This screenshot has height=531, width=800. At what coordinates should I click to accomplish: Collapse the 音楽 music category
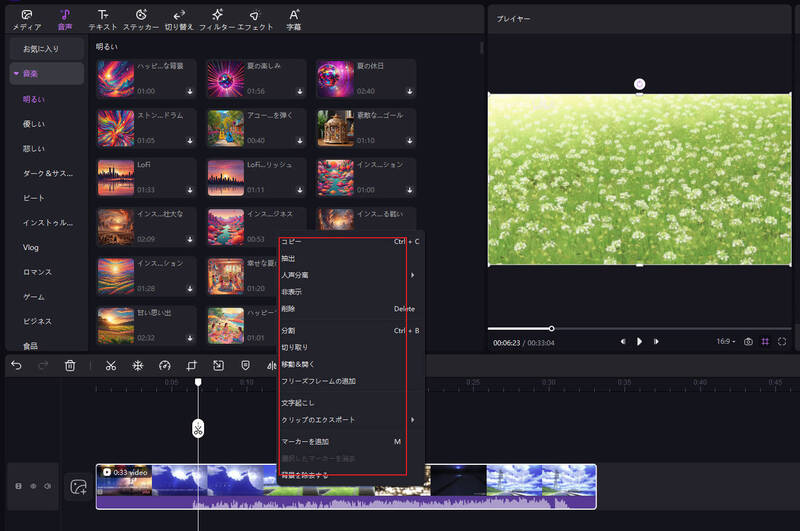pyautogui.click(x=16, y=74)
